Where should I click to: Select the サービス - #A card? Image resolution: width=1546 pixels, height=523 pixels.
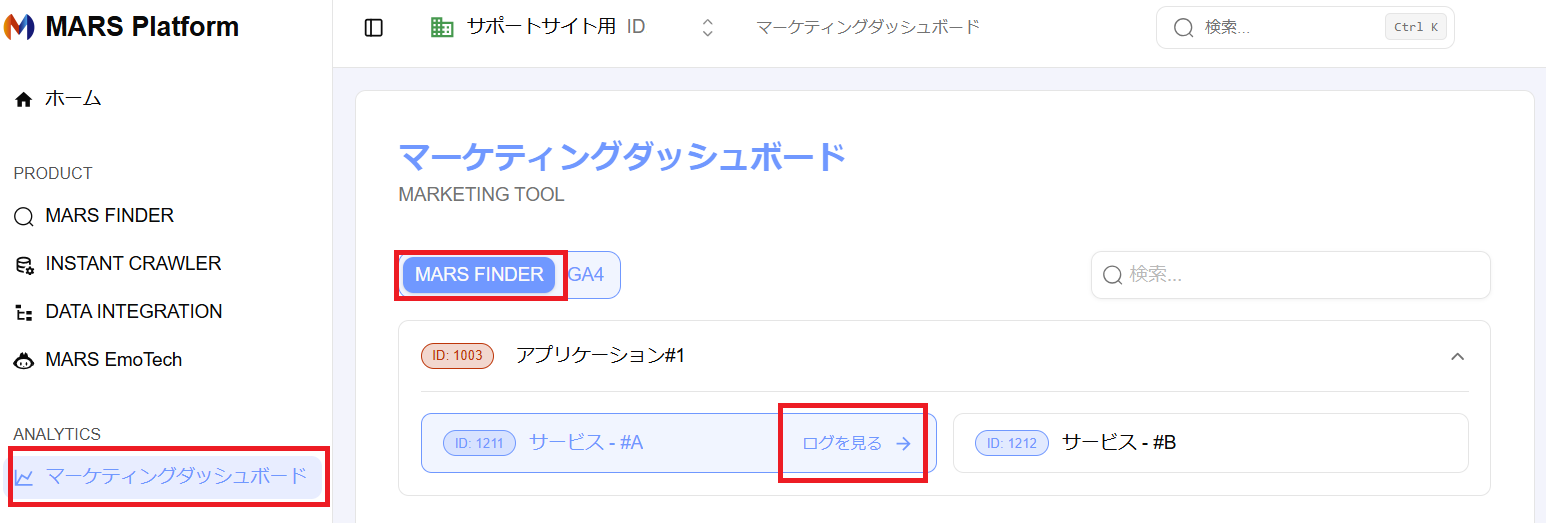[679, 443]
